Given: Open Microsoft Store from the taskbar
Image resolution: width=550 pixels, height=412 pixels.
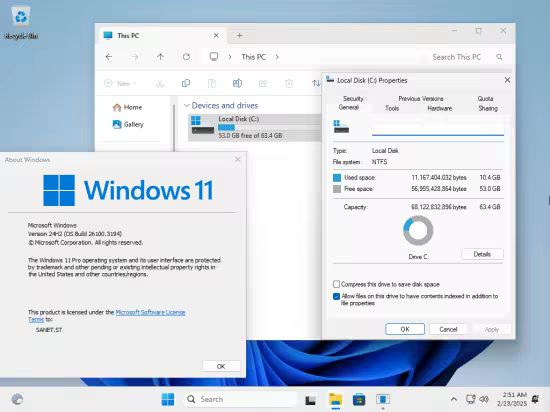Looking at the screenshot, I should tap(359, 399).
